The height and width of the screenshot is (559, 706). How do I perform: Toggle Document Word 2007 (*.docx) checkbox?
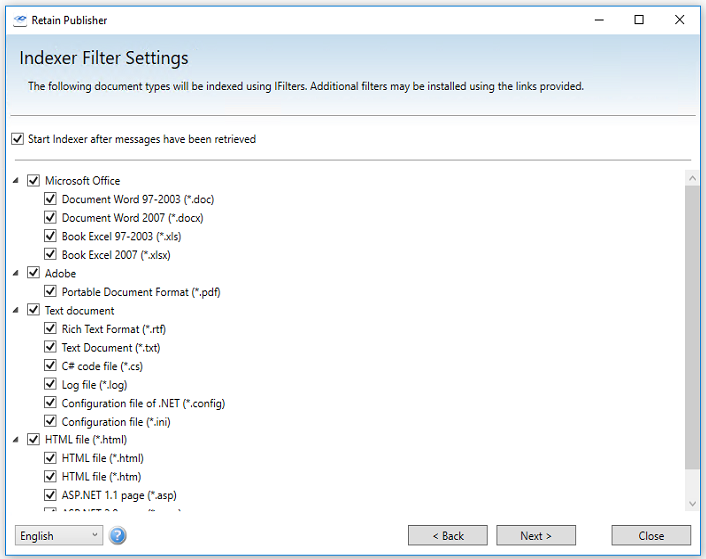coord(51,218)
